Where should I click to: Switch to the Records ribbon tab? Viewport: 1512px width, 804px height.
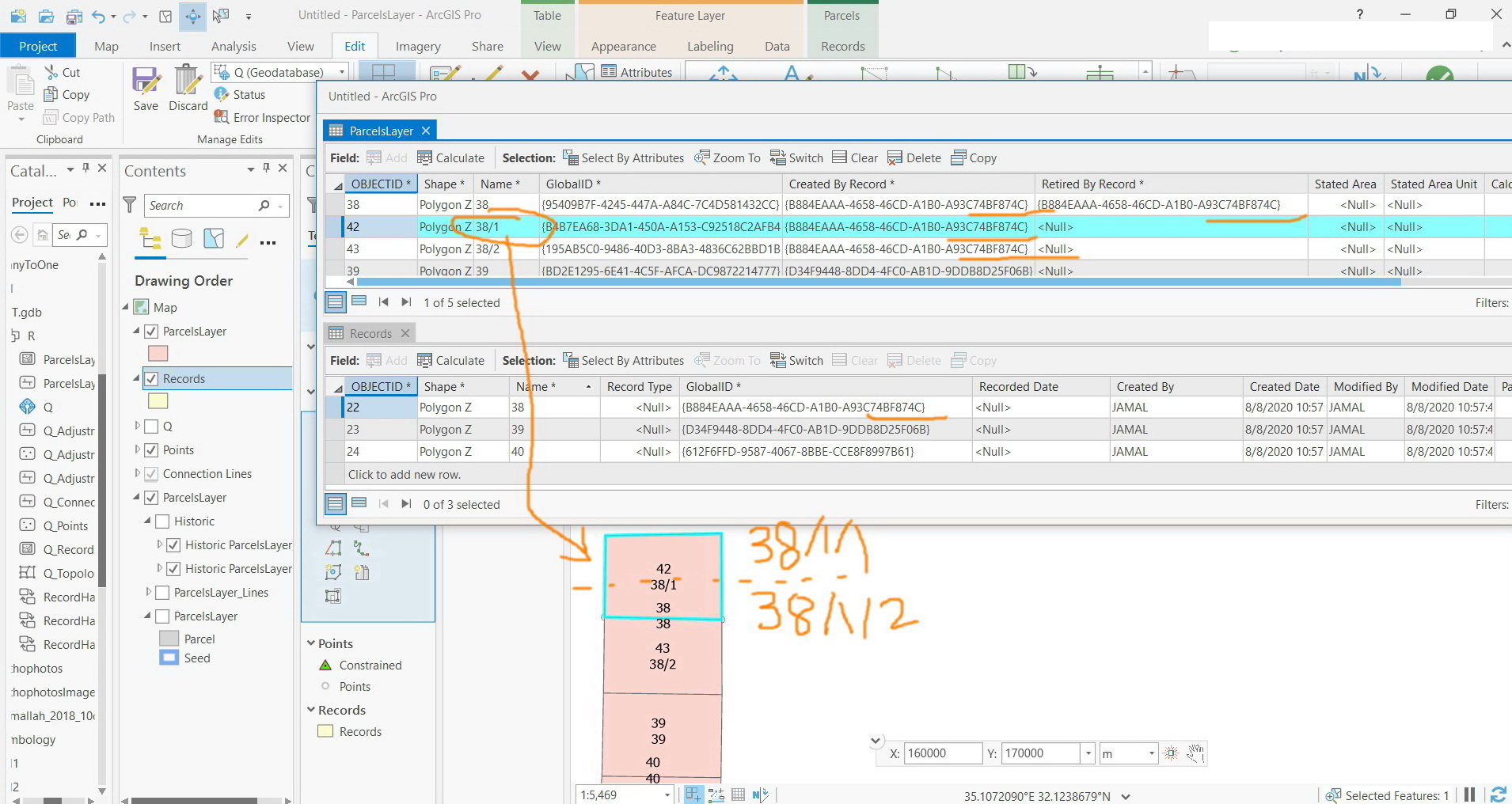842,46
